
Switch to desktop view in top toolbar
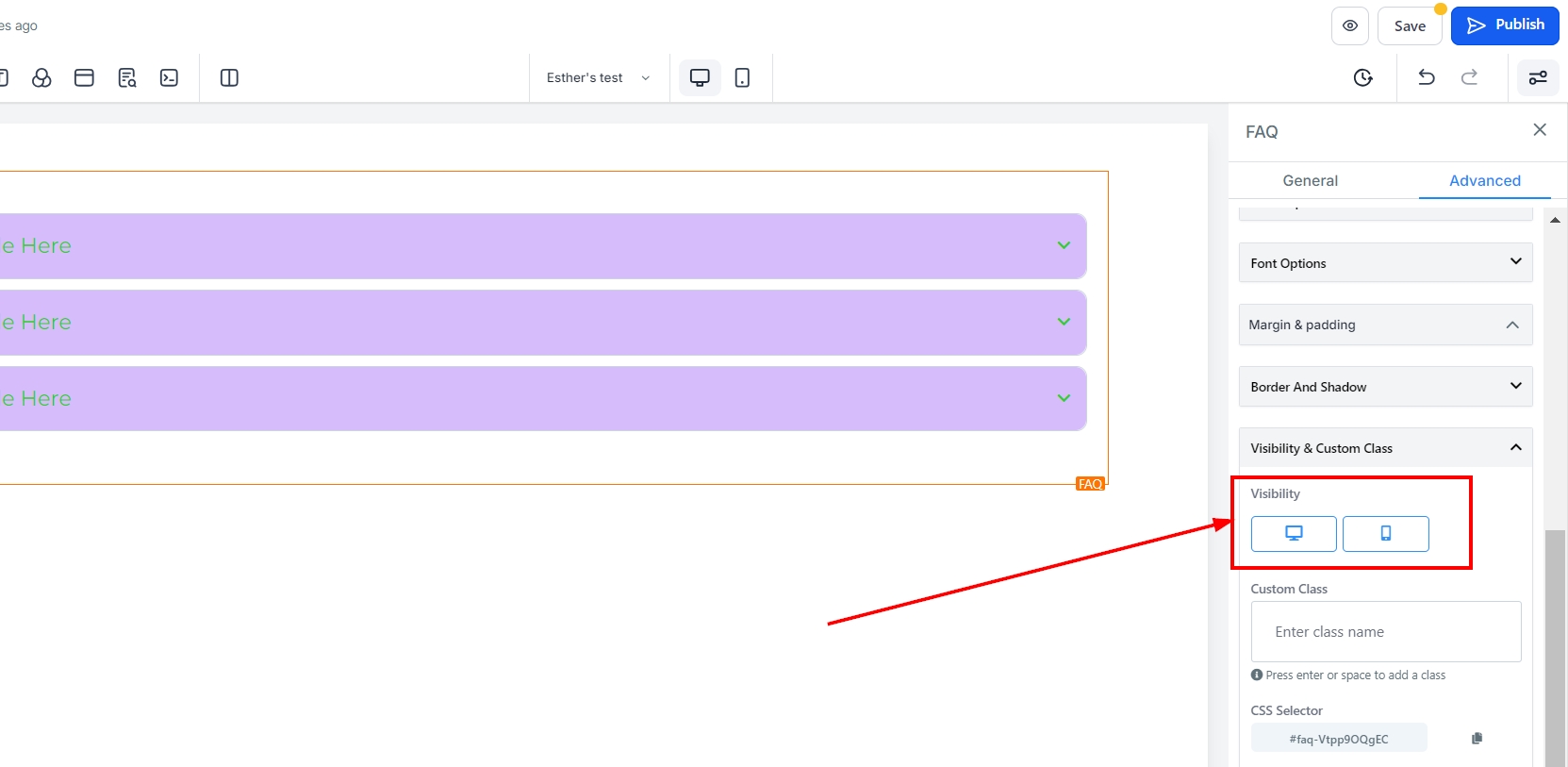(x=700, y=77)
